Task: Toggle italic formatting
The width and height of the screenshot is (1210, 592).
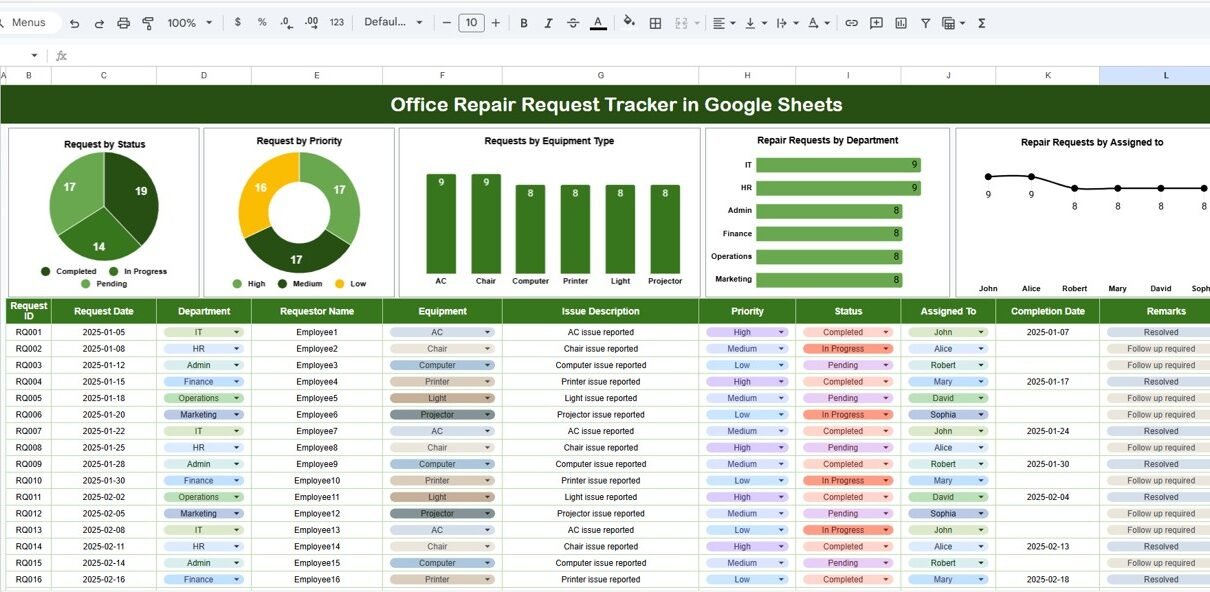Action: pos(548,23)
